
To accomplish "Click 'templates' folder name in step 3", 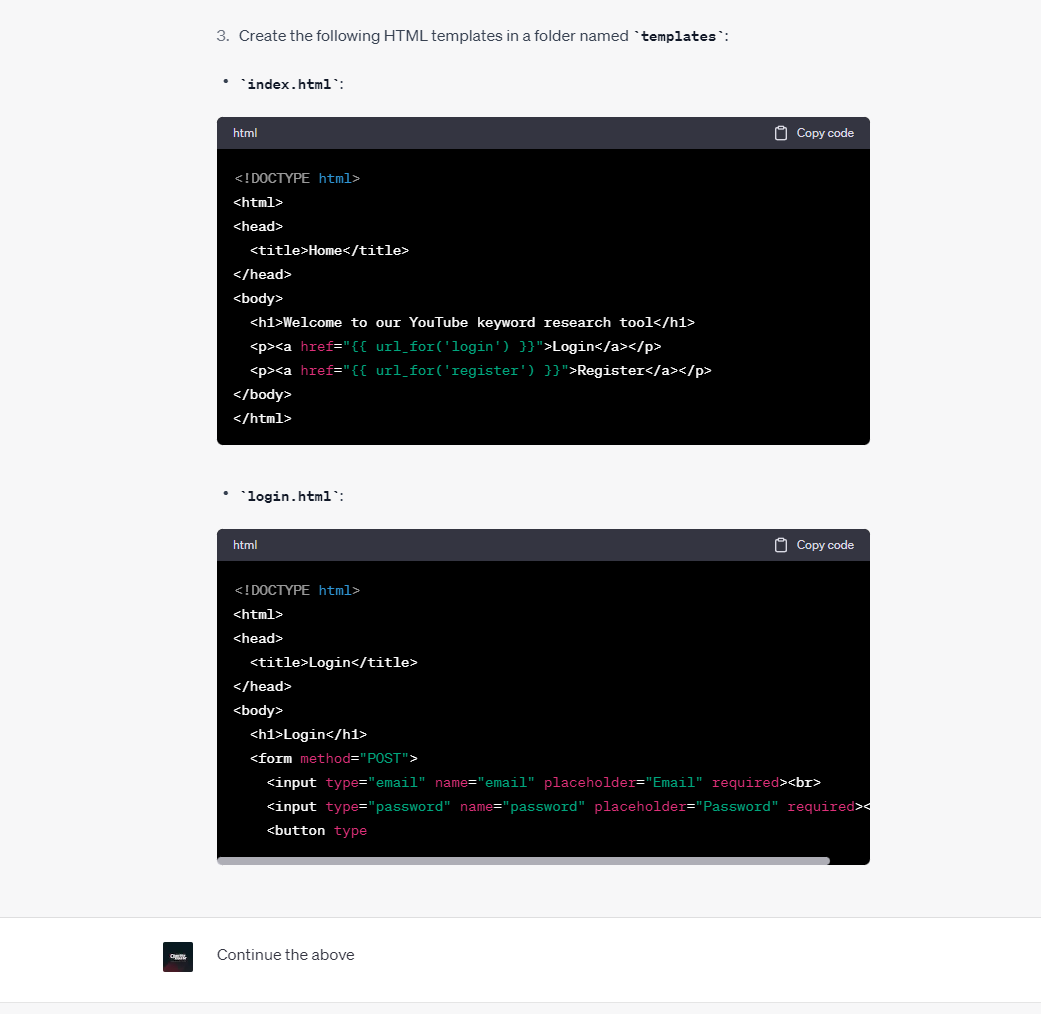I will click(x=679, y=37).
